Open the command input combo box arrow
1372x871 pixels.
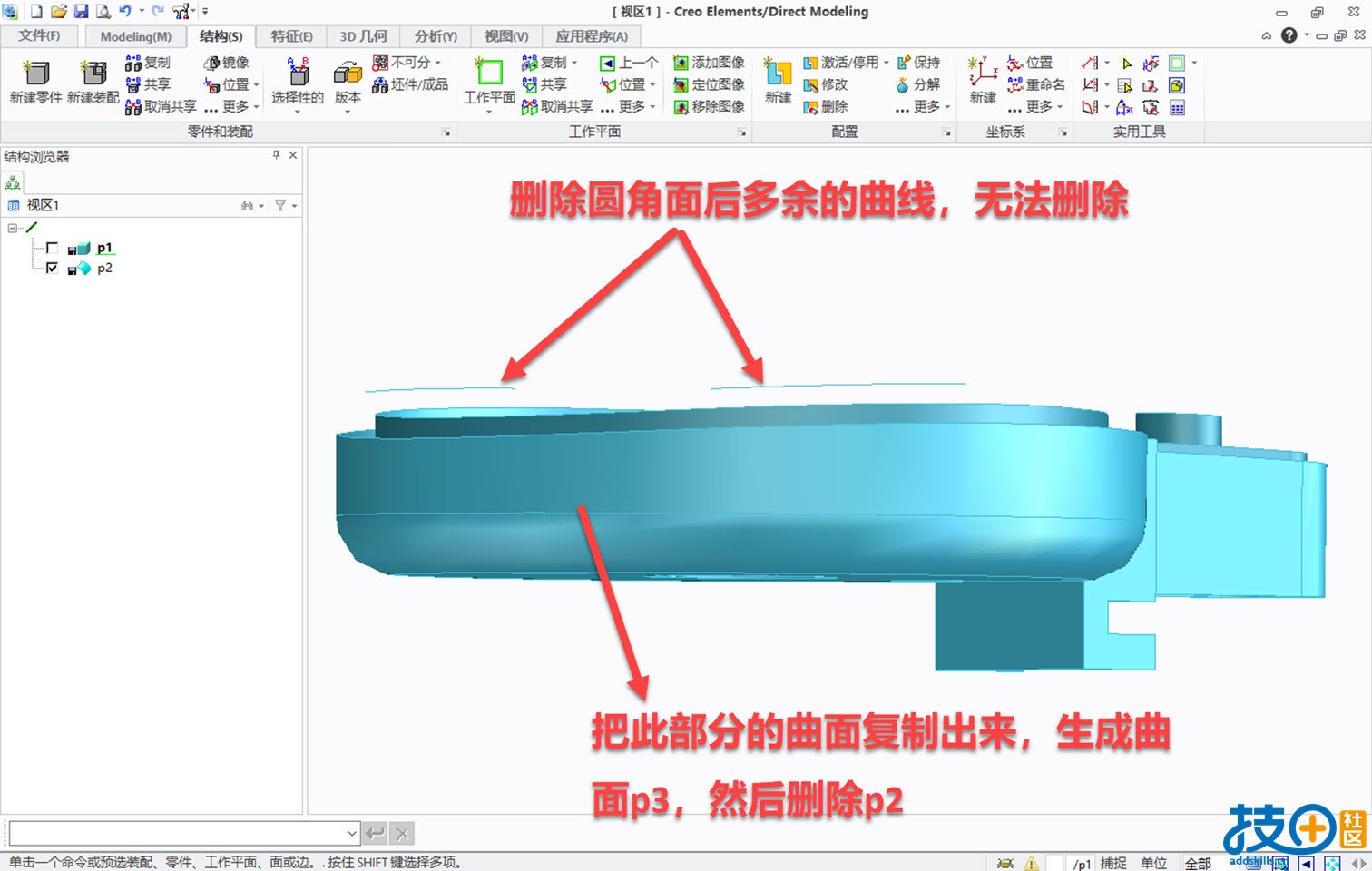pyautogui.click(x=352, y=833)
